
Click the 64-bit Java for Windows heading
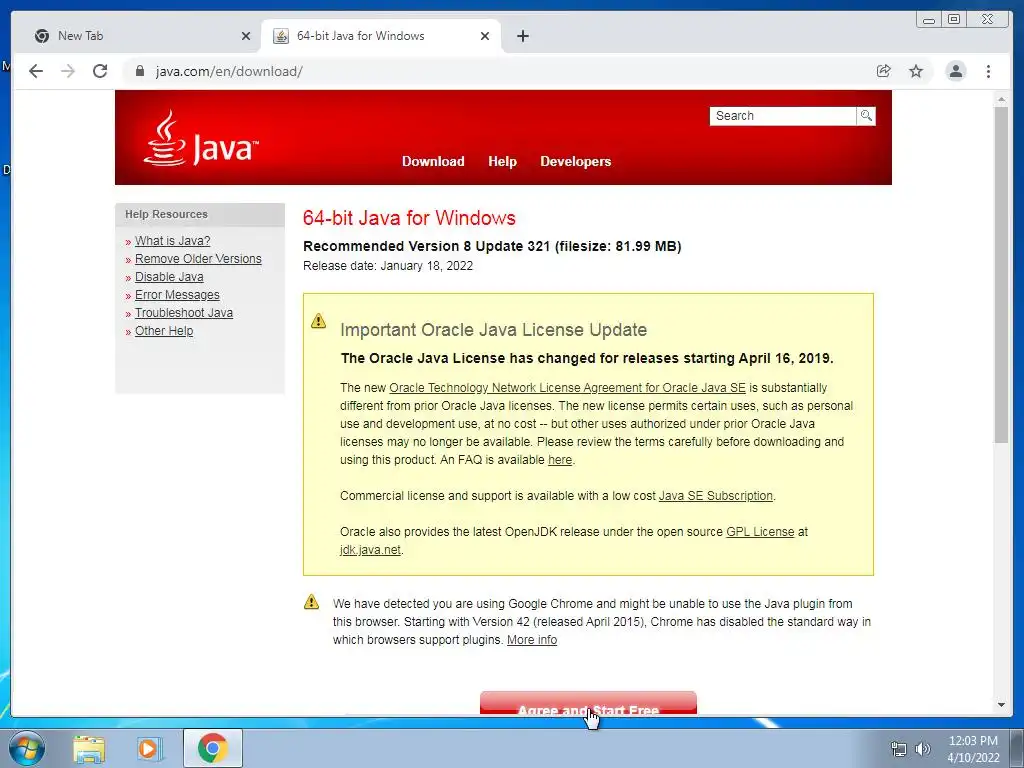point(409,217)
